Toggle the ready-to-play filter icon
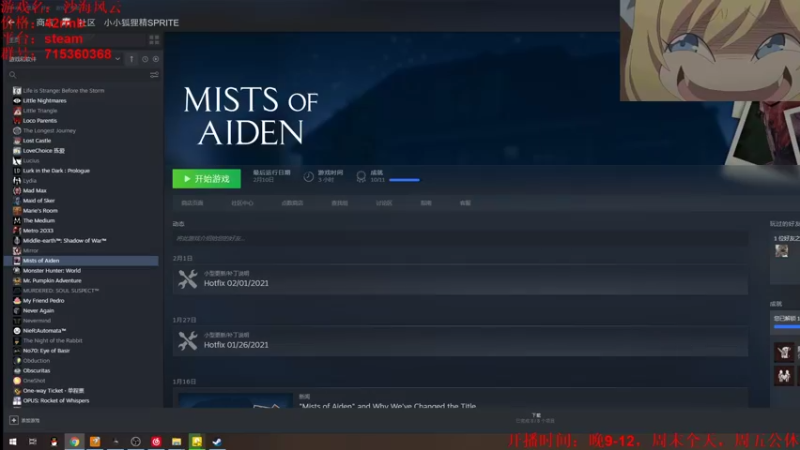800x450 pixels. click(156, 59)
